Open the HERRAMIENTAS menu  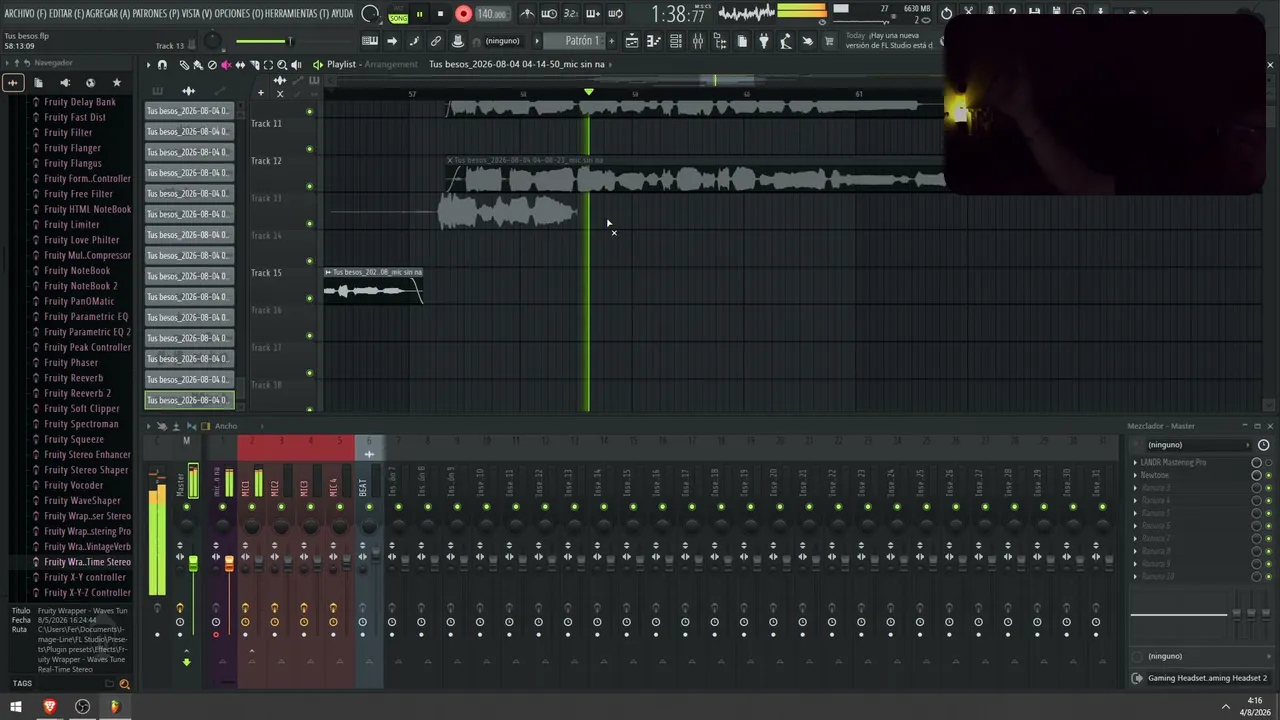(297, 14)
